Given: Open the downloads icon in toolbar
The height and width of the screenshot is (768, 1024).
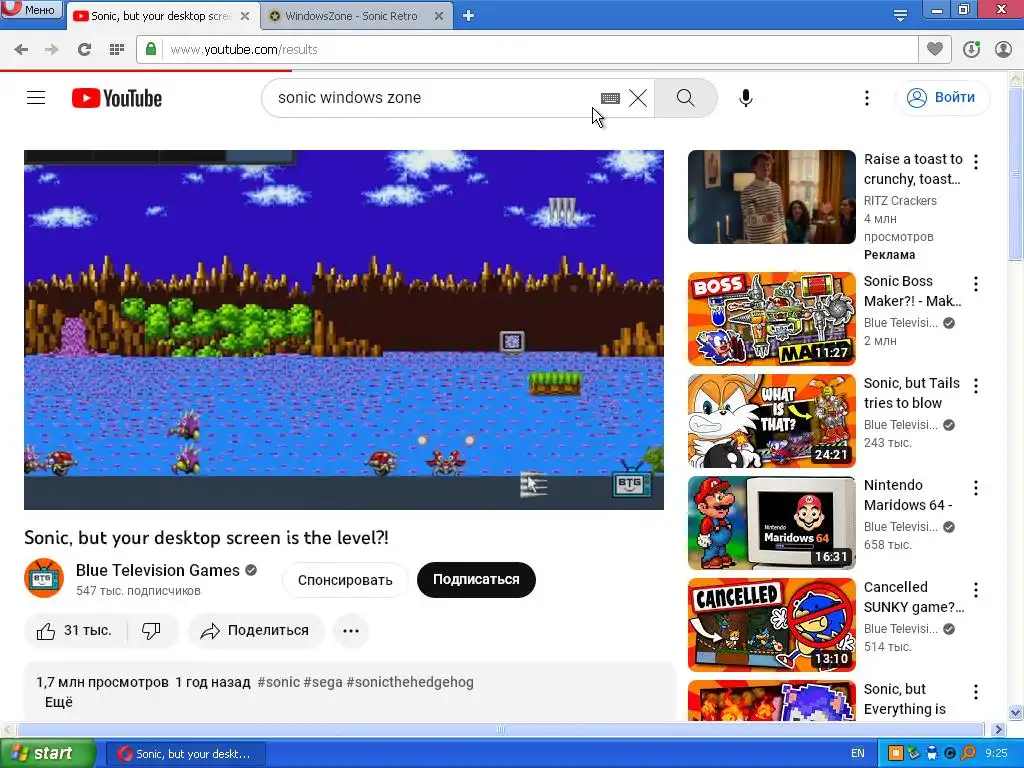Looking at the screenshot, I should pyautogui.click(x=972, y=50).
